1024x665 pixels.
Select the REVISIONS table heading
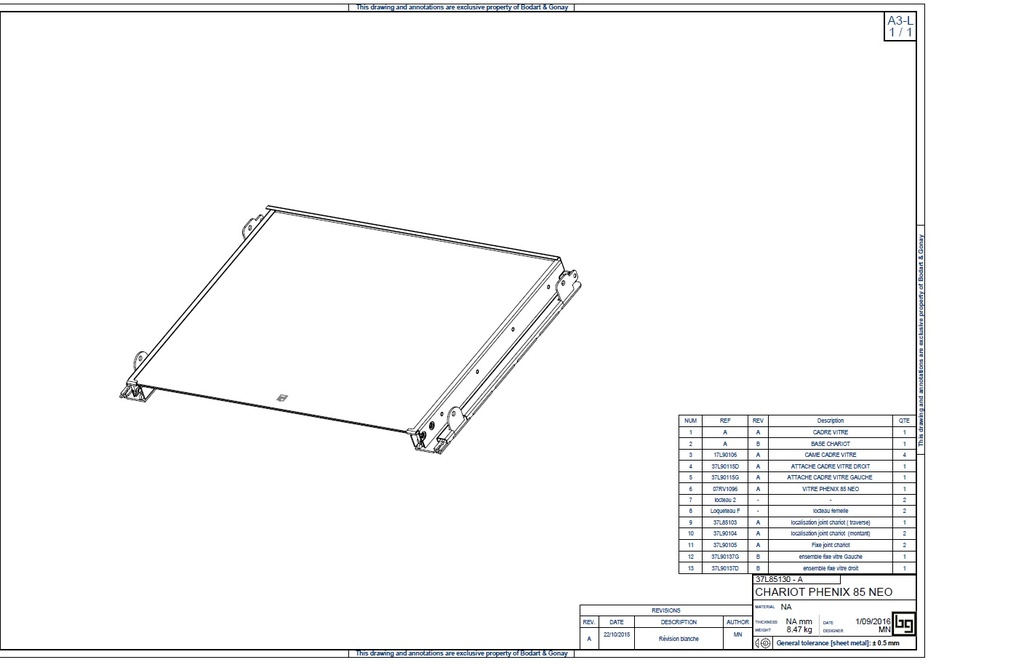[x=665, y=609]
